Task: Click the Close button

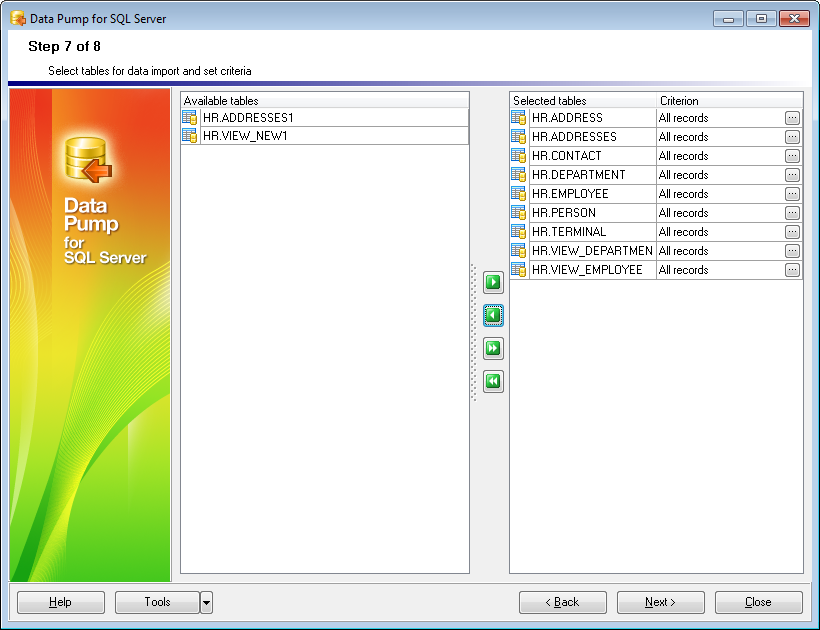Action: pos(758,602)
